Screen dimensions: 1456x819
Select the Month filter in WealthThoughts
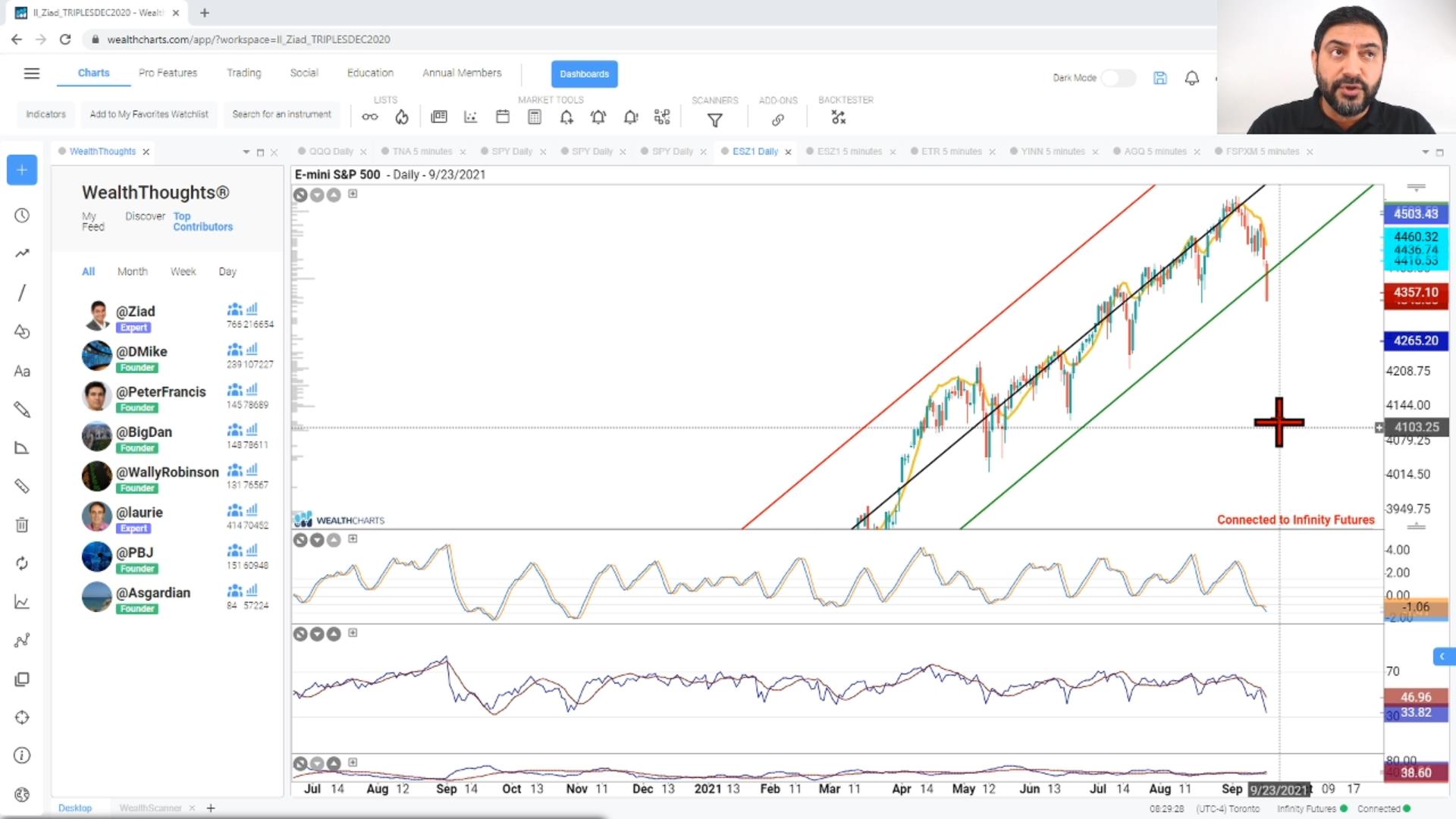(132, 271)
